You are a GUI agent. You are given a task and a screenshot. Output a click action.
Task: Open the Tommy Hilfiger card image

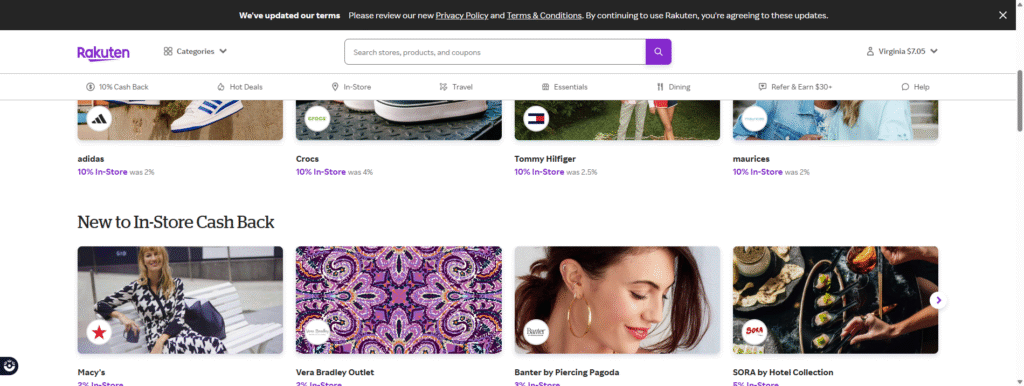tap(617, 120)
